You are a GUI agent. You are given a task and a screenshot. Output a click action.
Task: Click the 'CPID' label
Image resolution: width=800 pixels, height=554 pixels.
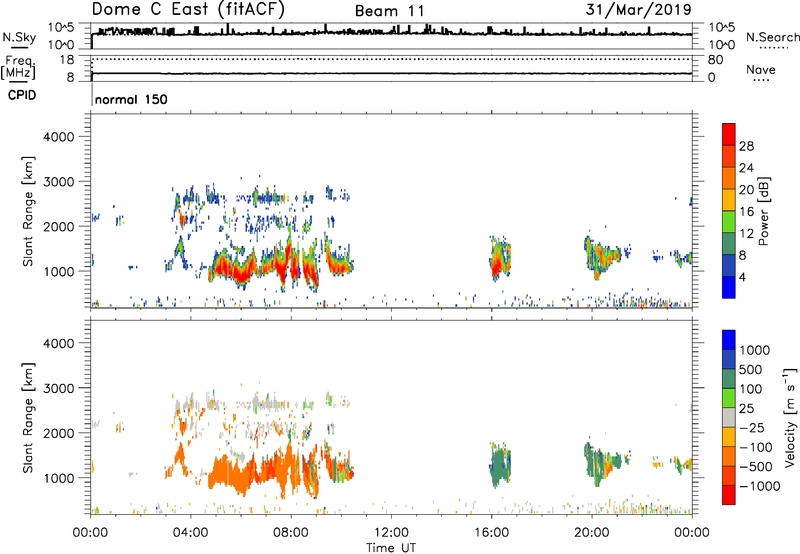click(x=22, y=95)
